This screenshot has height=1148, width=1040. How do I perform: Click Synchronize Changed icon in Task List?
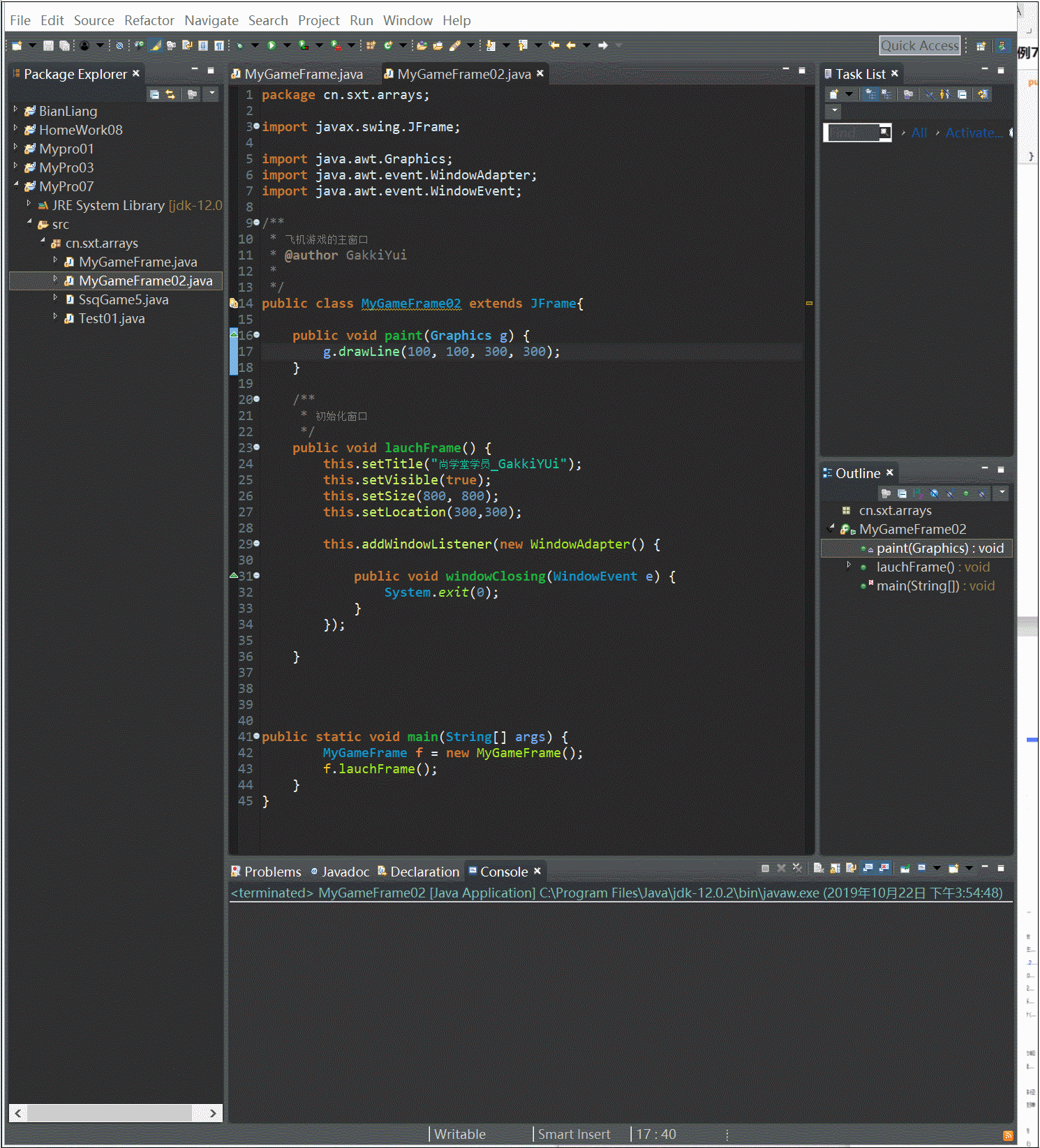[983, 94]
